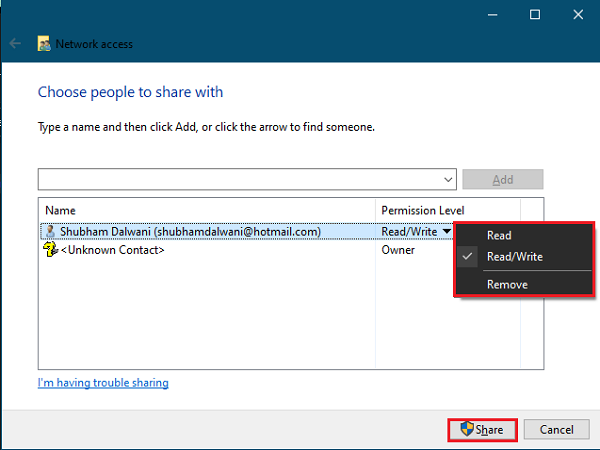Screen dimensions: 600x450
Task: Click the Network access title icon
Action: point(44,44)
